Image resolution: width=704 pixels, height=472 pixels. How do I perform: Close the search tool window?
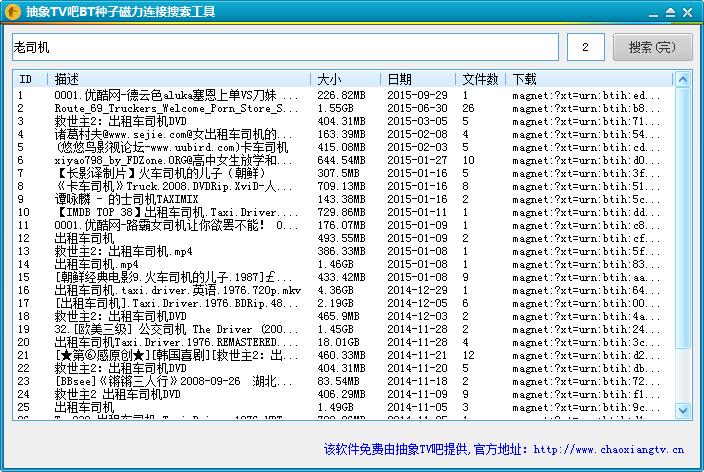(x=687, y=13)
